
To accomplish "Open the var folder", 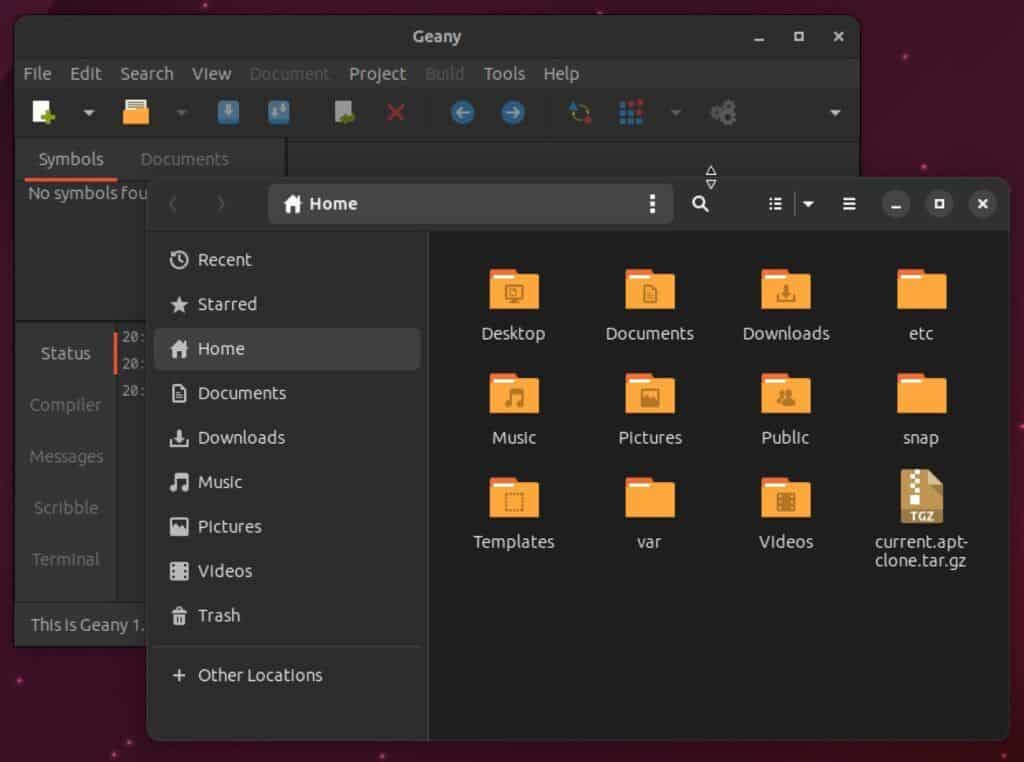I will click(x=649, y=514).
